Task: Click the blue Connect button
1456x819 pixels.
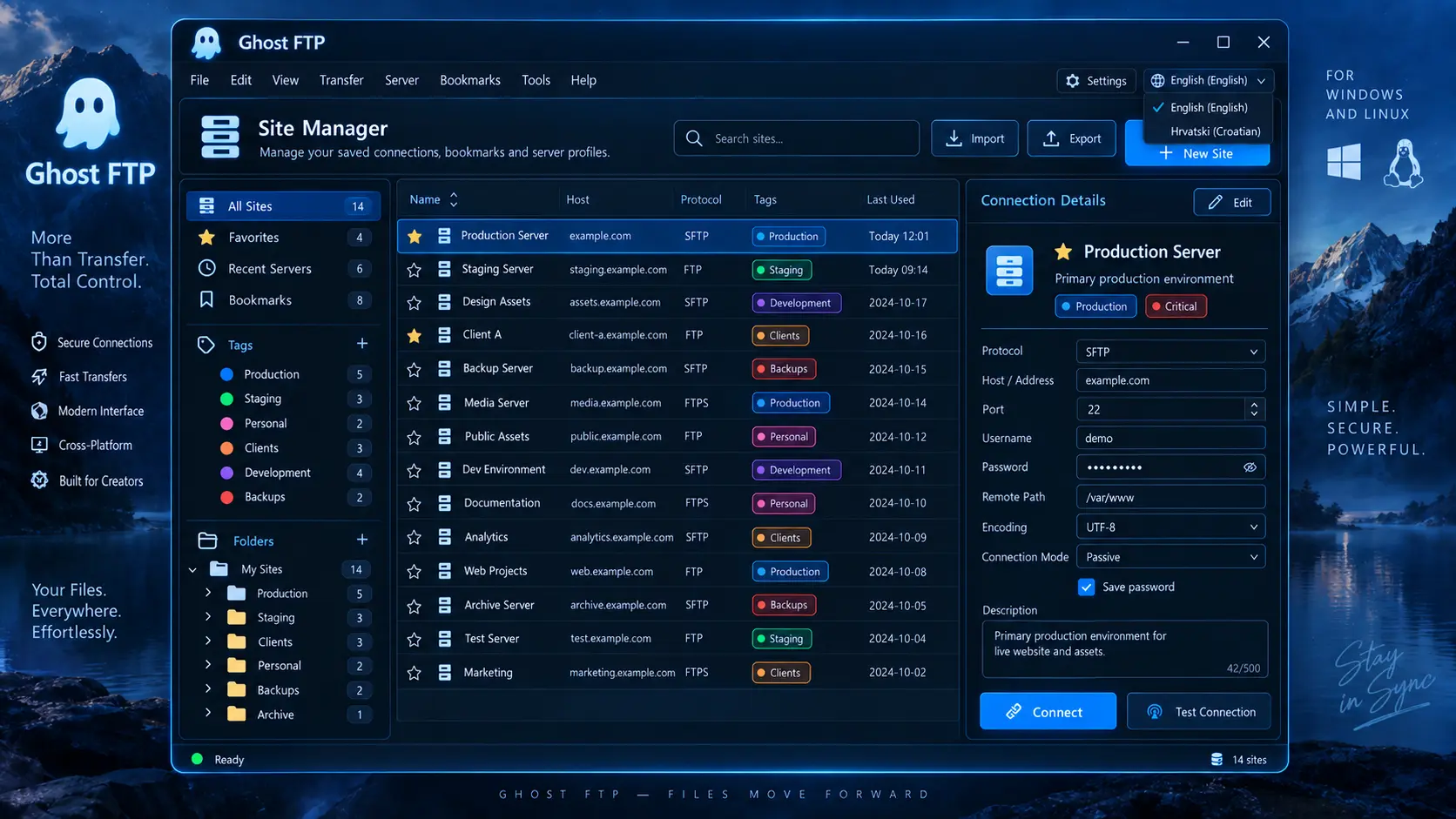Action: [1048, 711]
